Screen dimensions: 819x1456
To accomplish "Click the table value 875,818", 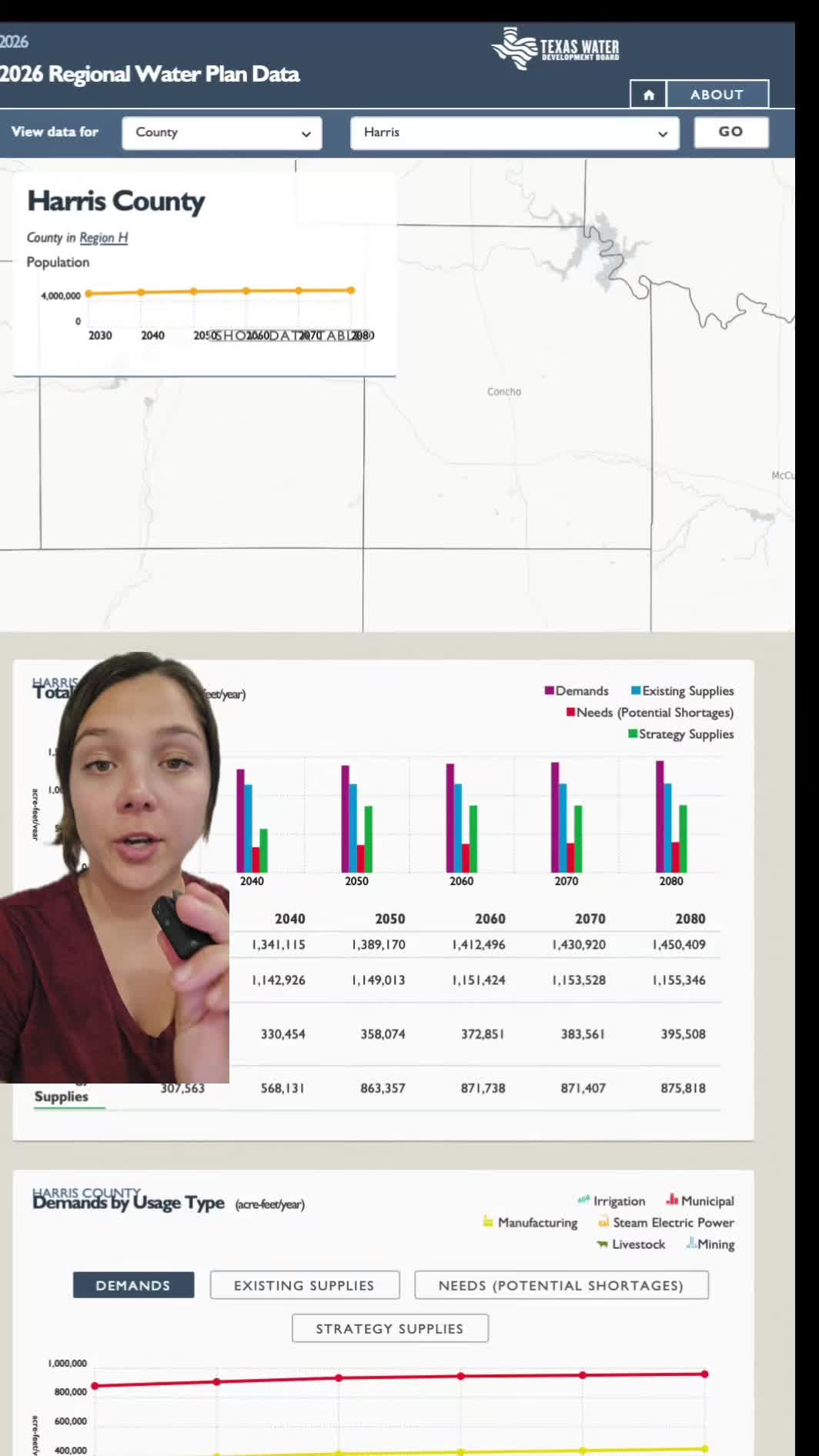I will [683, 1088].
